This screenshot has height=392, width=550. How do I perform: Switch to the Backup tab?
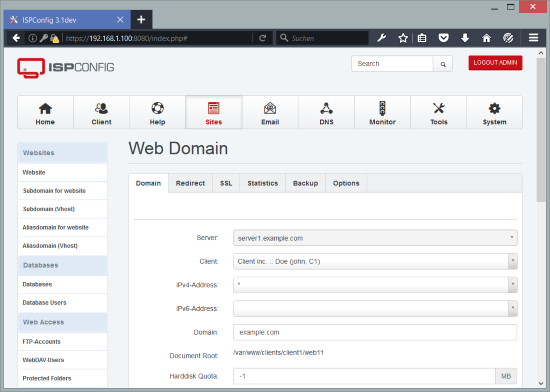306,183
